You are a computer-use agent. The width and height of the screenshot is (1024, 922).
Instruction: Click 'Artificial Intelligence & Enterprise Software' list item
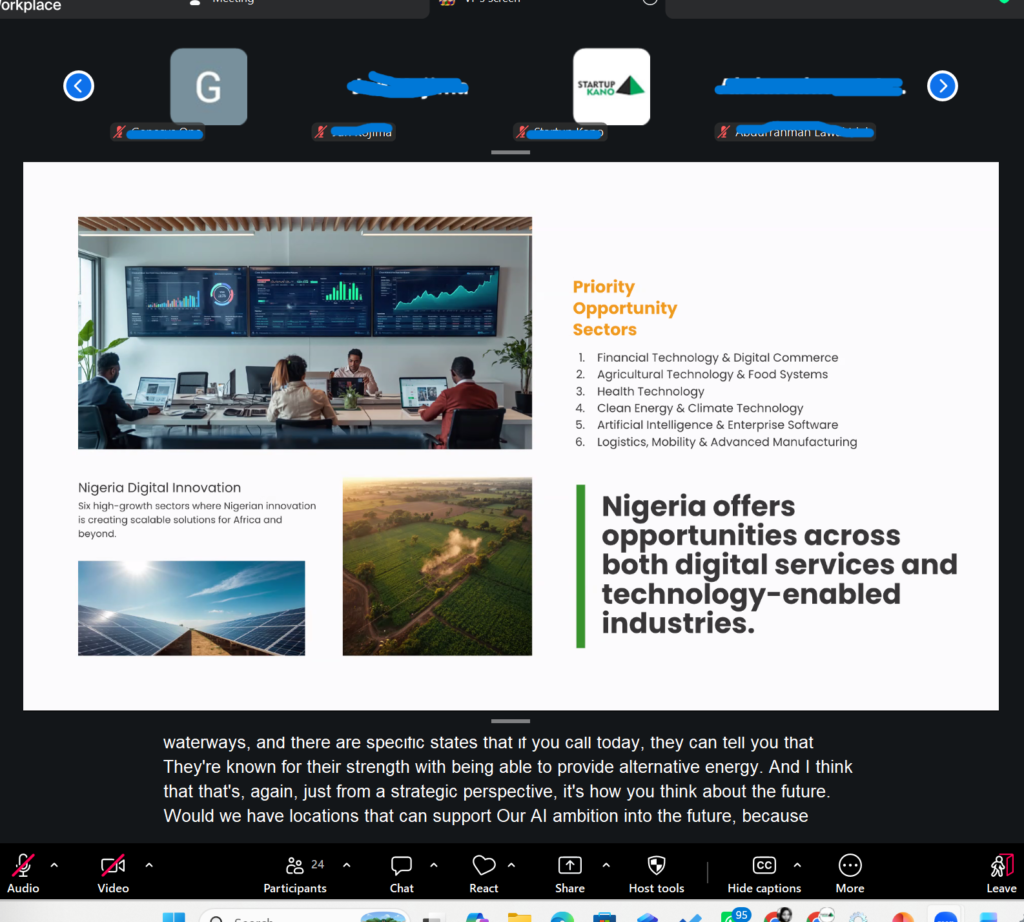click(x=717, y=425)
